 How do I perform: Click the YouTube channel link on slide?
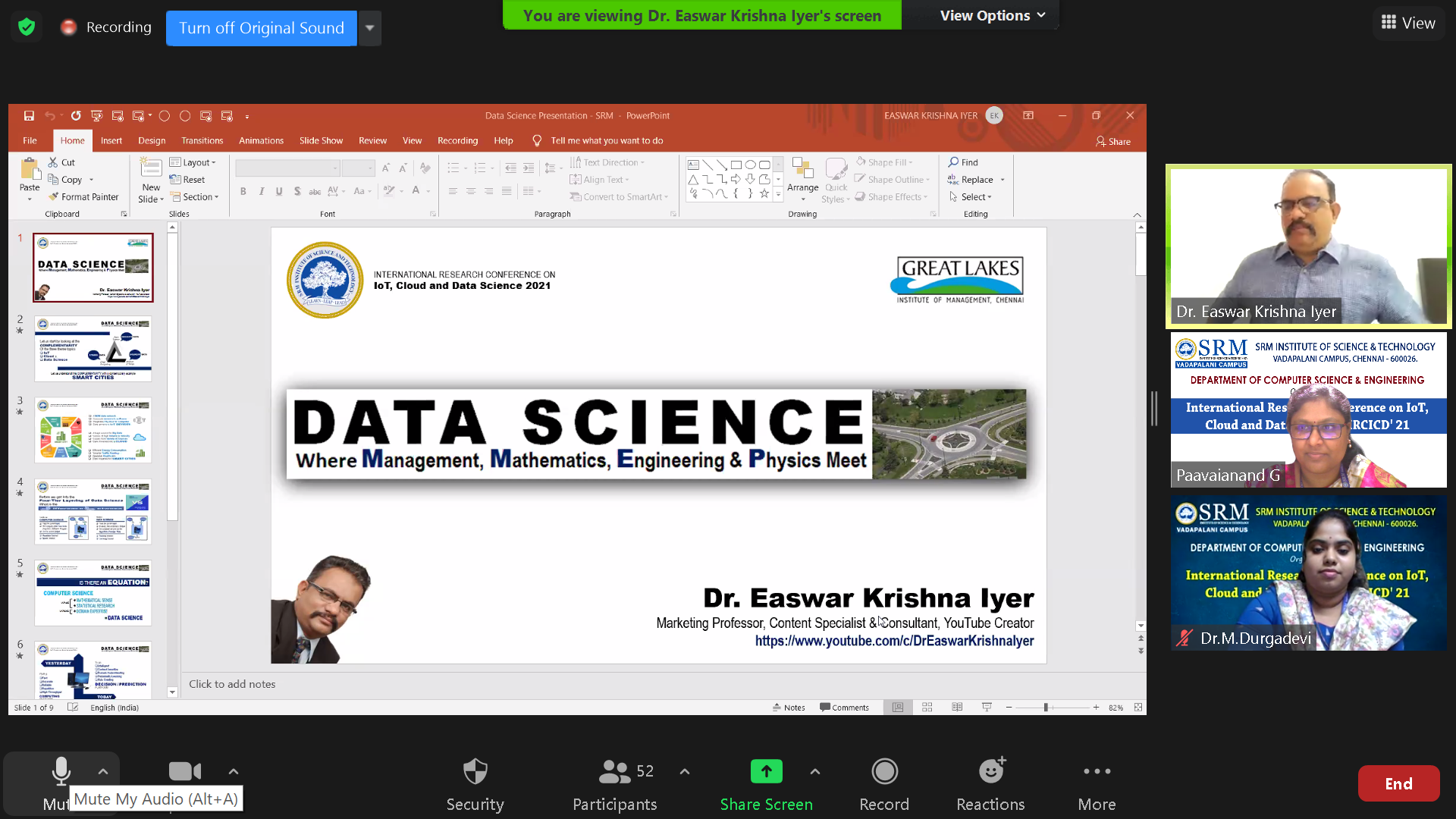pyautogui.click(x=894, y=641)
